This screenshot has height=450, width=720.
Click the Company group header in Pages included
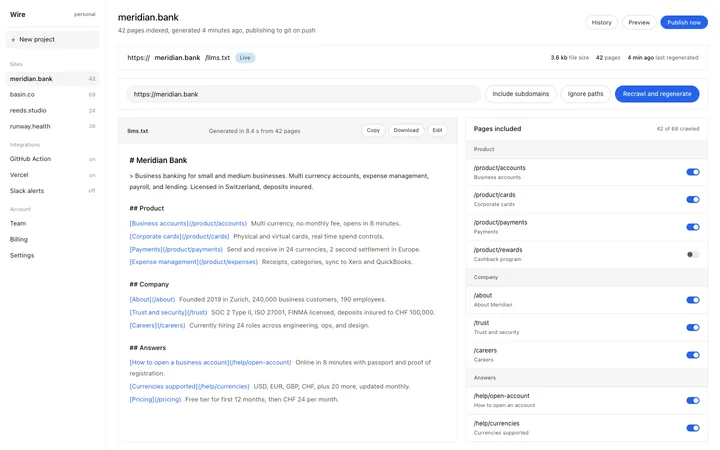tap(586, 277)
